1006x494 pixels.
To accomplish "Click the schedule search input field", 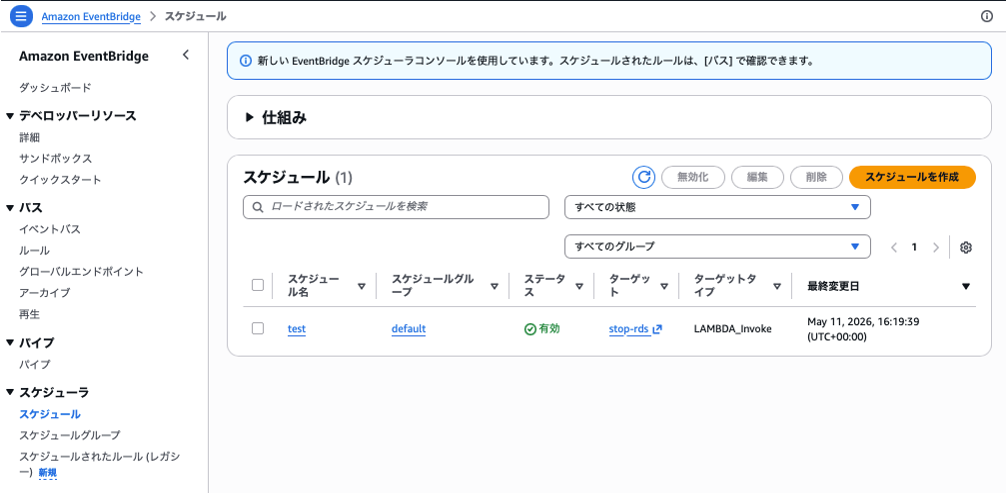I will (x=396, y=207).
